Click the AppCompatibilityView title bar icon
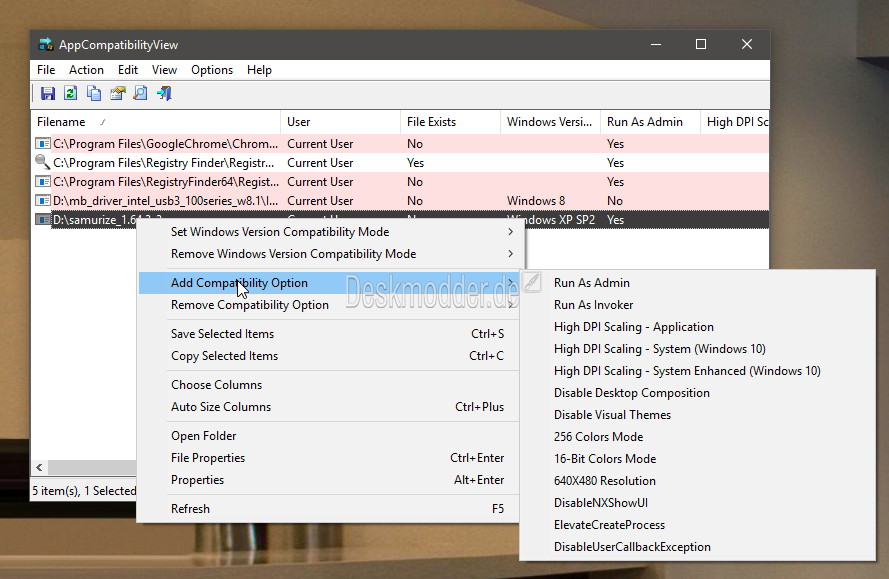889x579 pixels. pyautogui.click(x=45, y=45)
